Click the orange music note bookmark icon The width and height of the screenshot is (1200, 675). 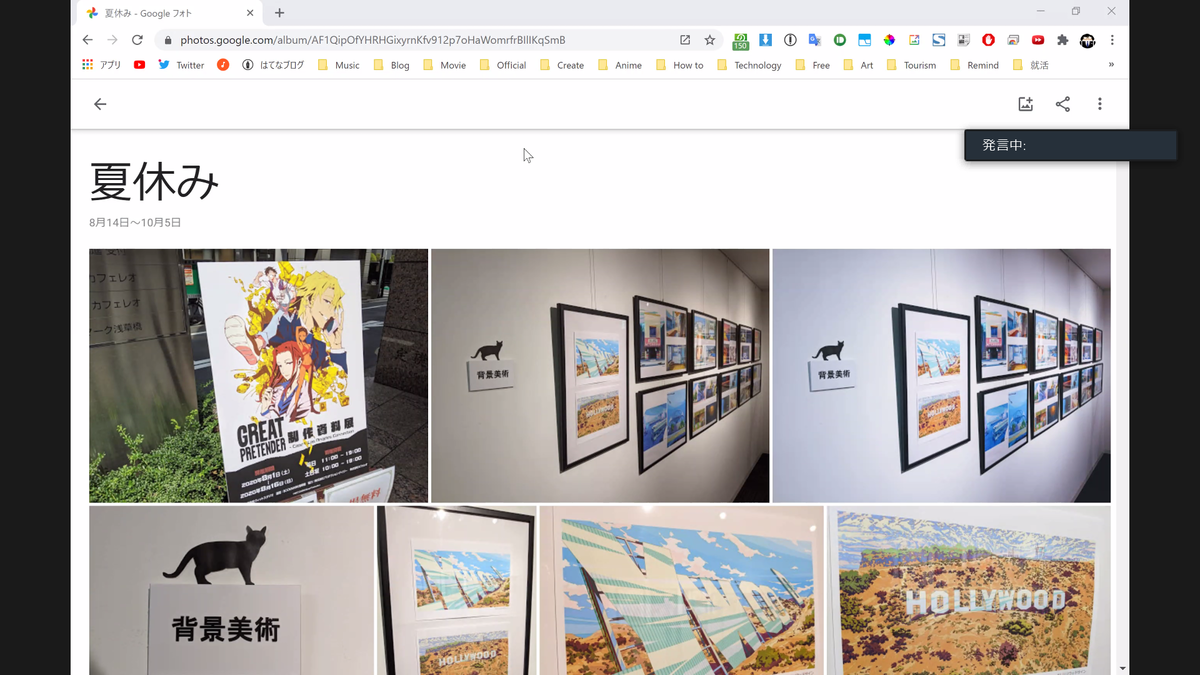click(223, 65)
